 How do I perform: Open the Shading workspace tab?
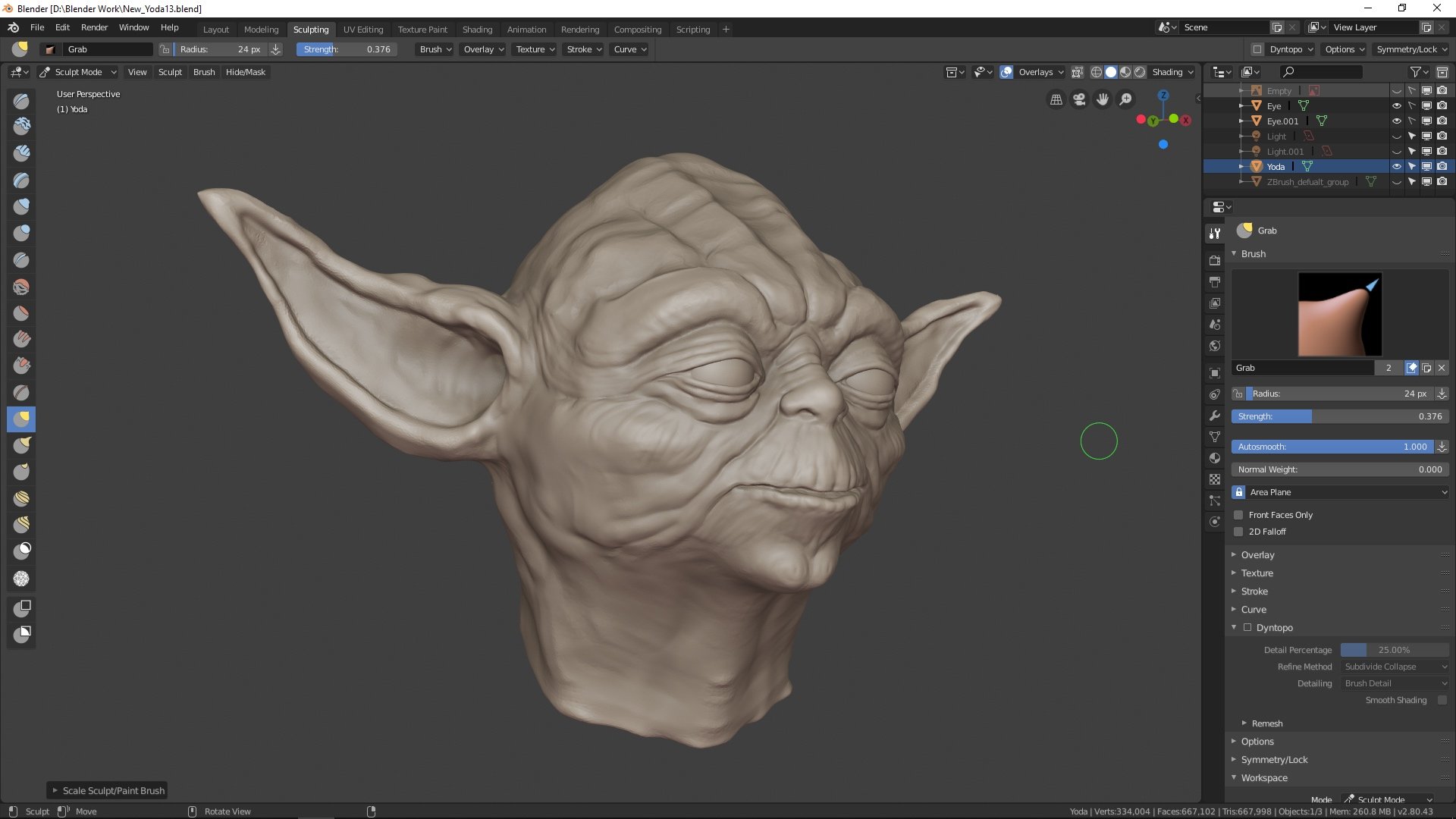(478, 28)
